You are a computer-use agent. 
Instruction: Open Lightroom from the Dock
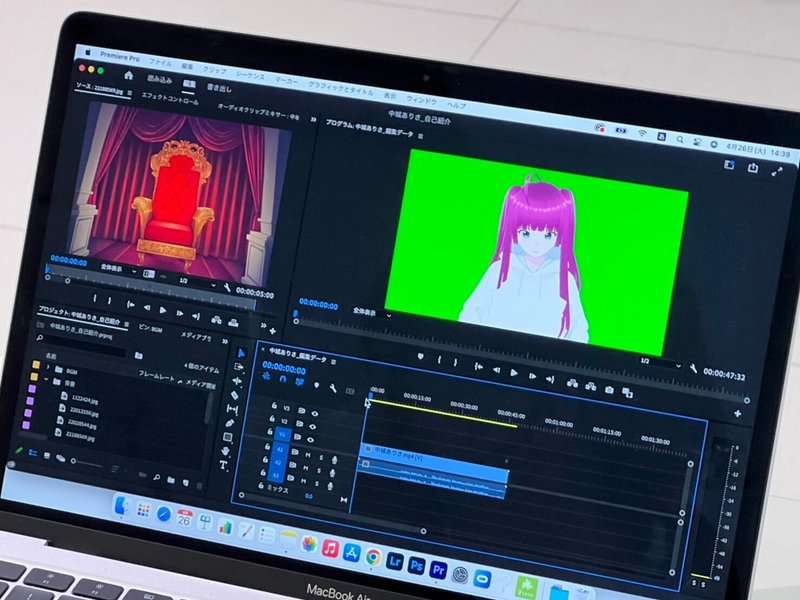pos(395,561)
